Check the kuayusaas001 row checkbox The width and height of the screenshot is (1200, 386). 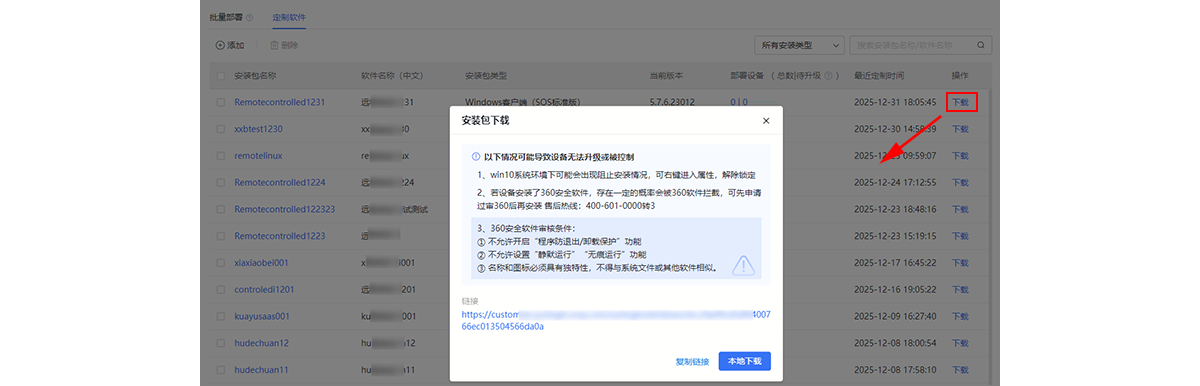220,316
